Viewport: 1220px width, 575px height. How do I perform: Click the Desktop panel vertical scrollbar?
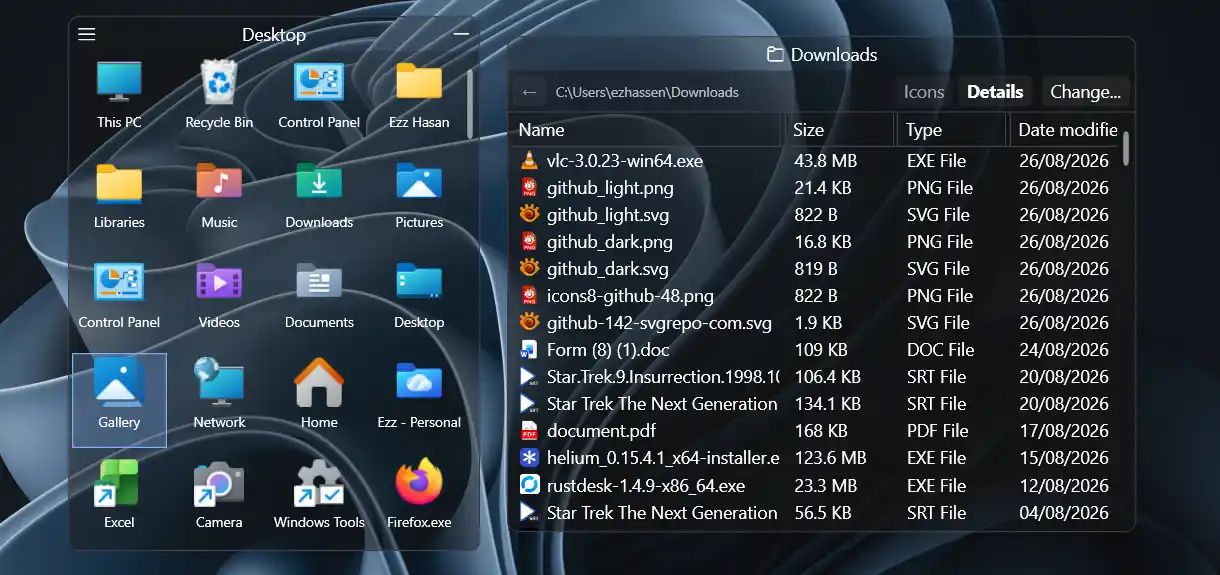[x=470, y=105]
